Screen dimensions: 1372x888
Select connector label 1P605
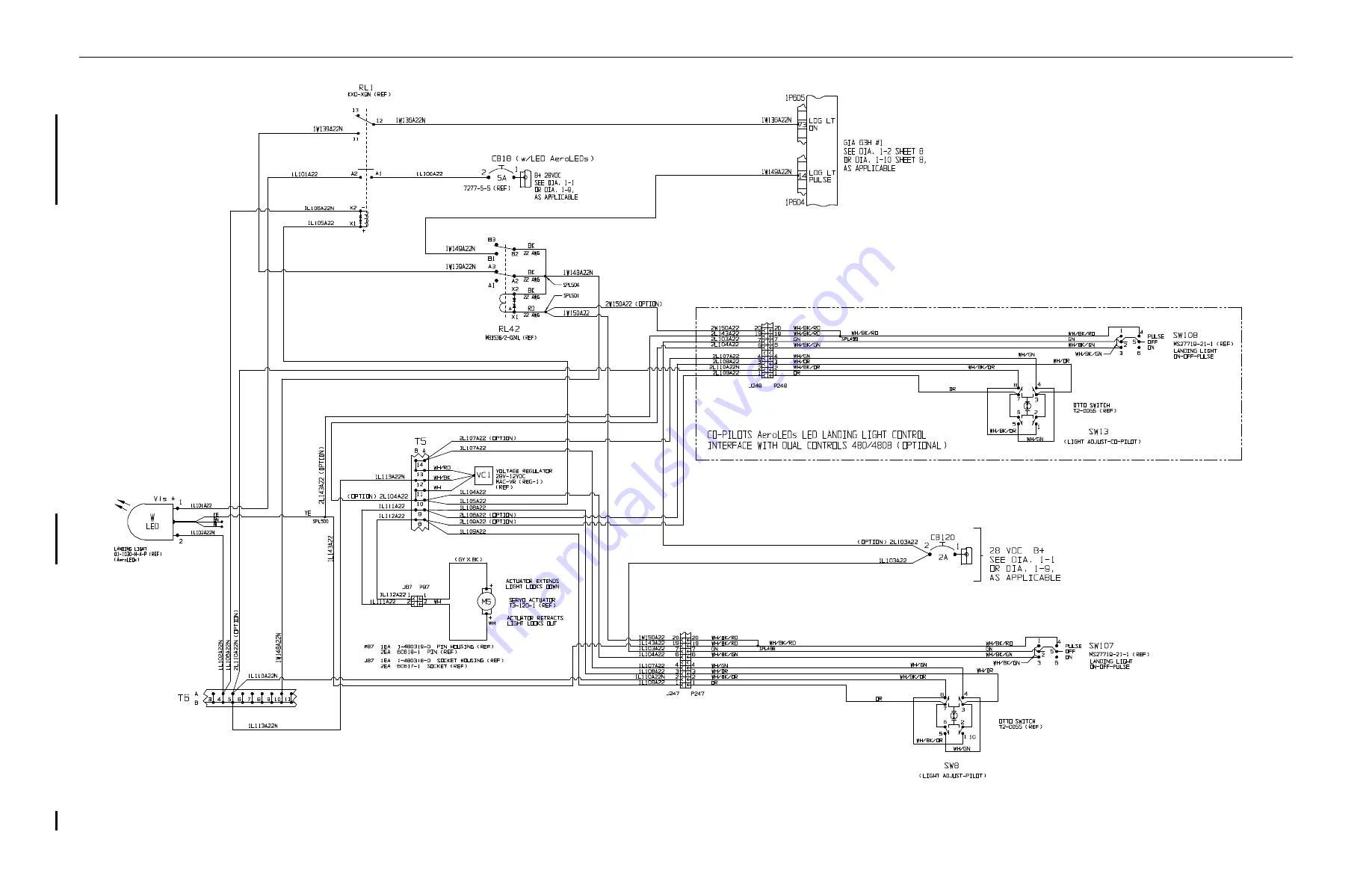[x=794, y=98]
